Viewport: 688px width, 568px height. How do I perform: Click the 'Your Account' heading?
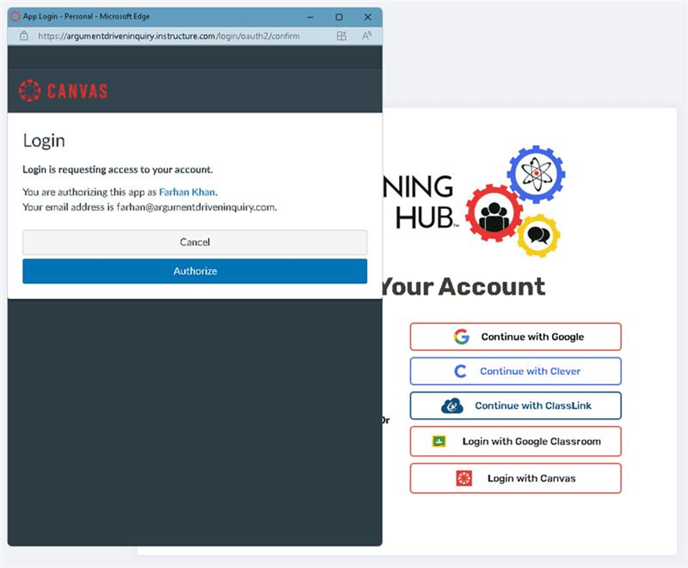463,287
